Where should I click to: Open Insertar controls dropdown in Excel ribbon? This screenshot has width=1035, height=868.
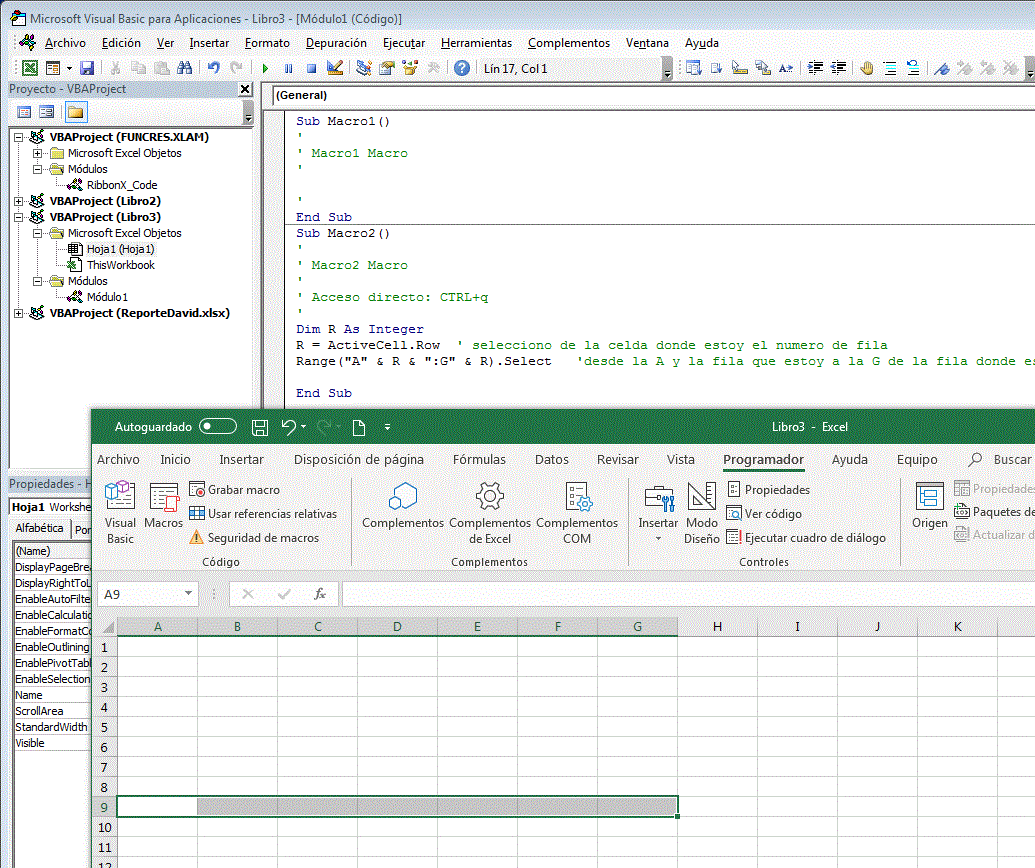coord(658,539)
